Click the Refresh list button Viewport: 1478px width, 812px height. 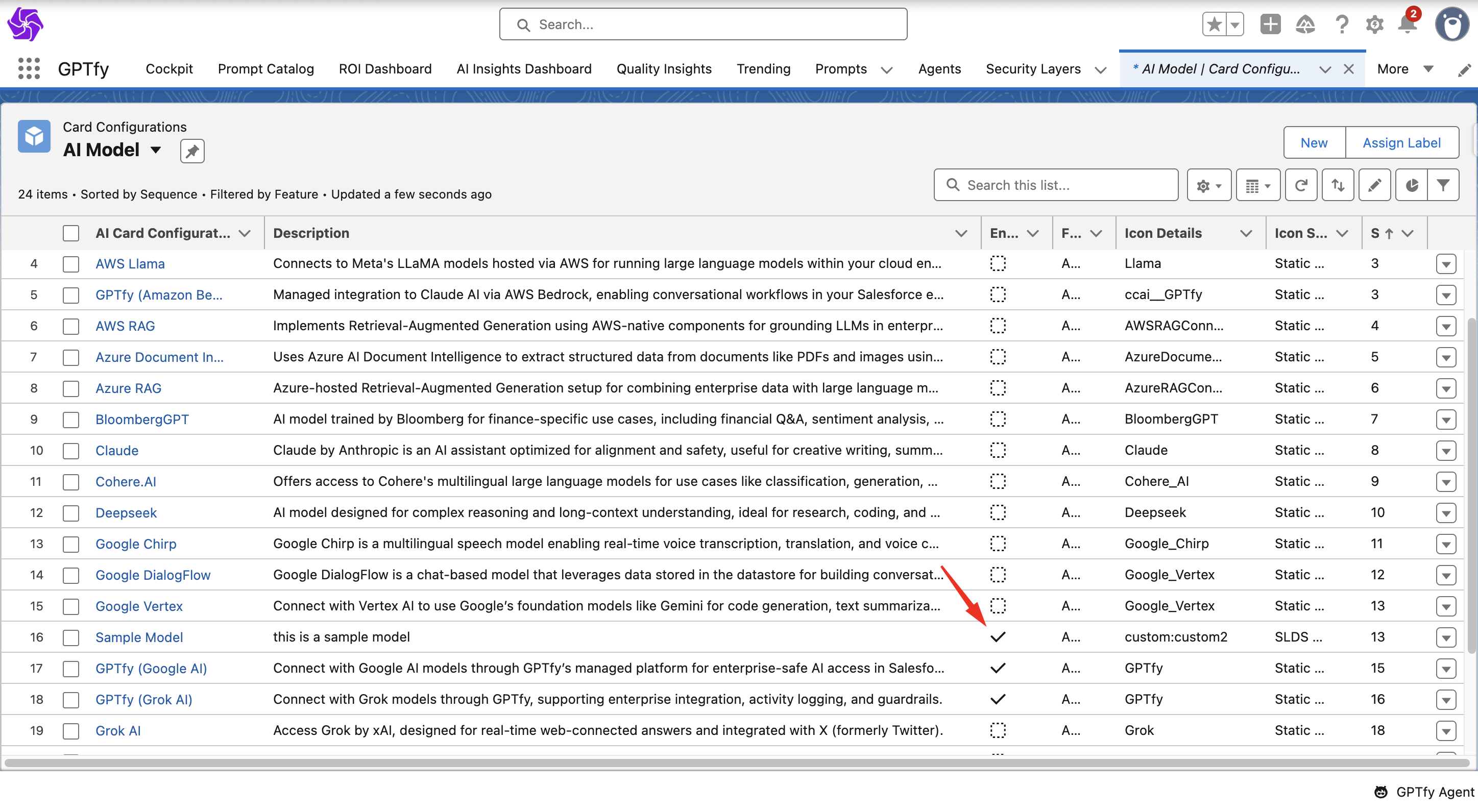point(1301,185)
